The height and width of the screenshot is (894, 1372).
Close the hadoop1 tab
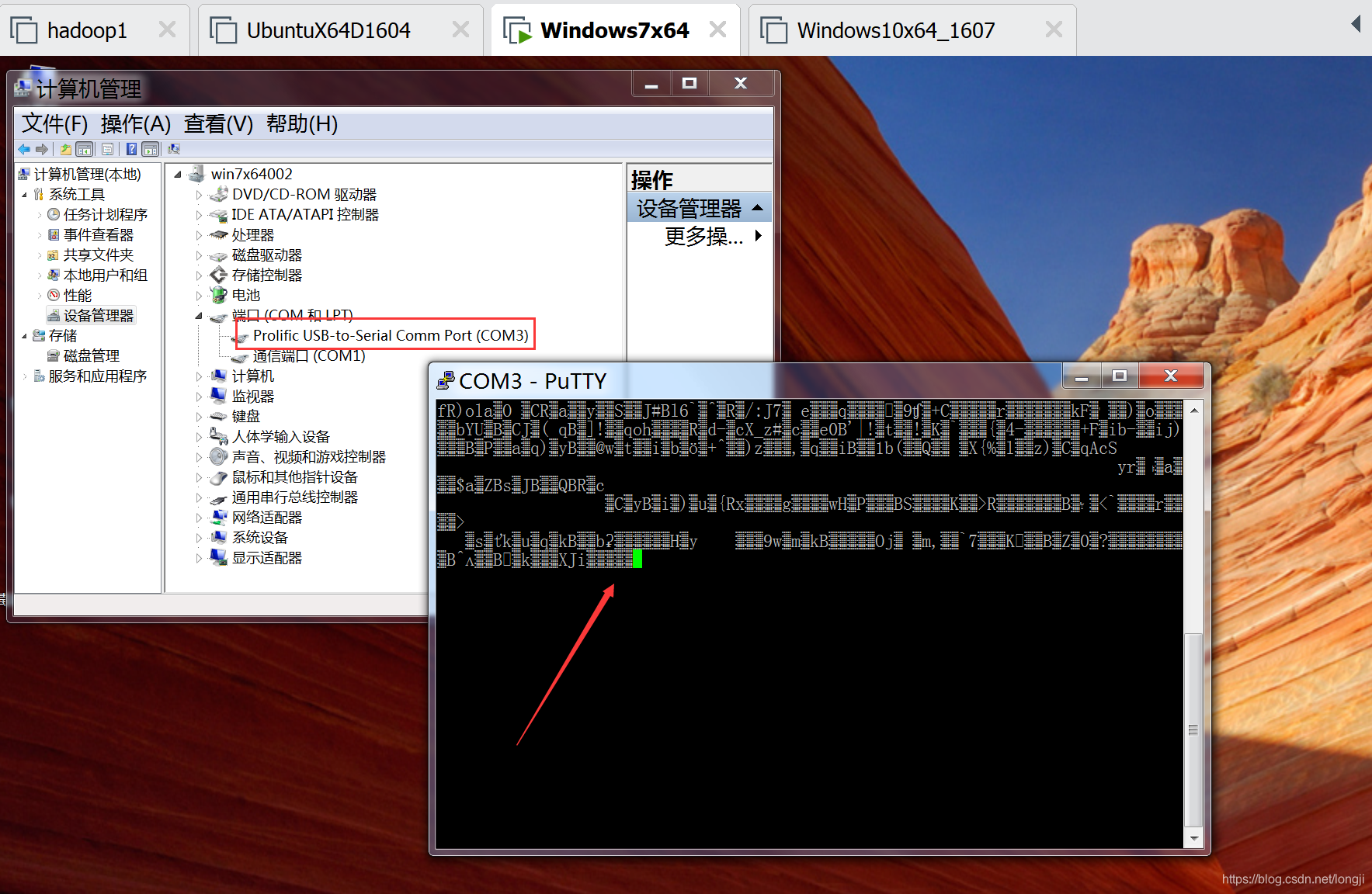pyautogui.click(x=167, y=29)
